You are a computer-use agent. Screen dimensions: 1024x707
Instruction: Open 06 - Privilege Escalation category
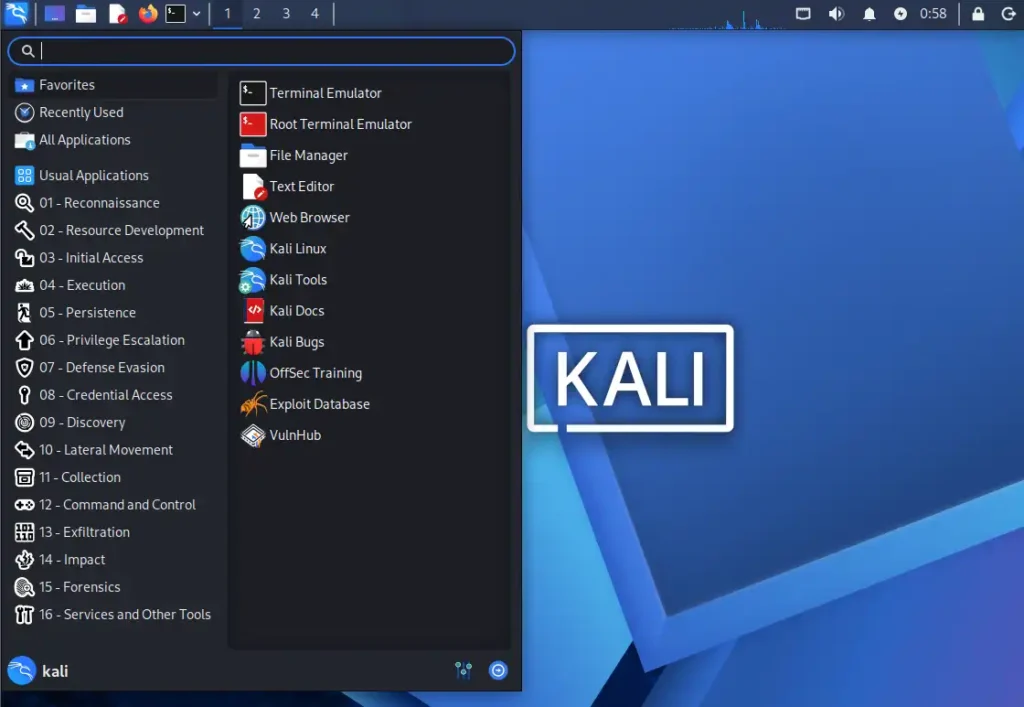(x=114, y=339)
